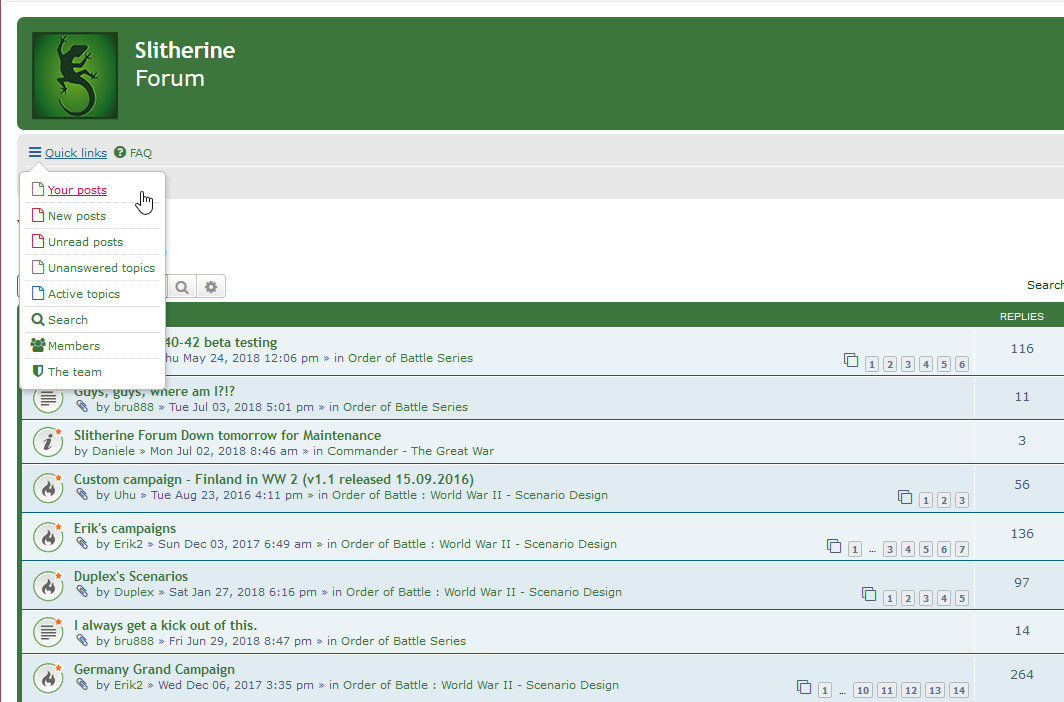The height and width of the screenshot is (702, 1064).
Task: Open Germany Grand Campaign topic
Action: point(154,669)
